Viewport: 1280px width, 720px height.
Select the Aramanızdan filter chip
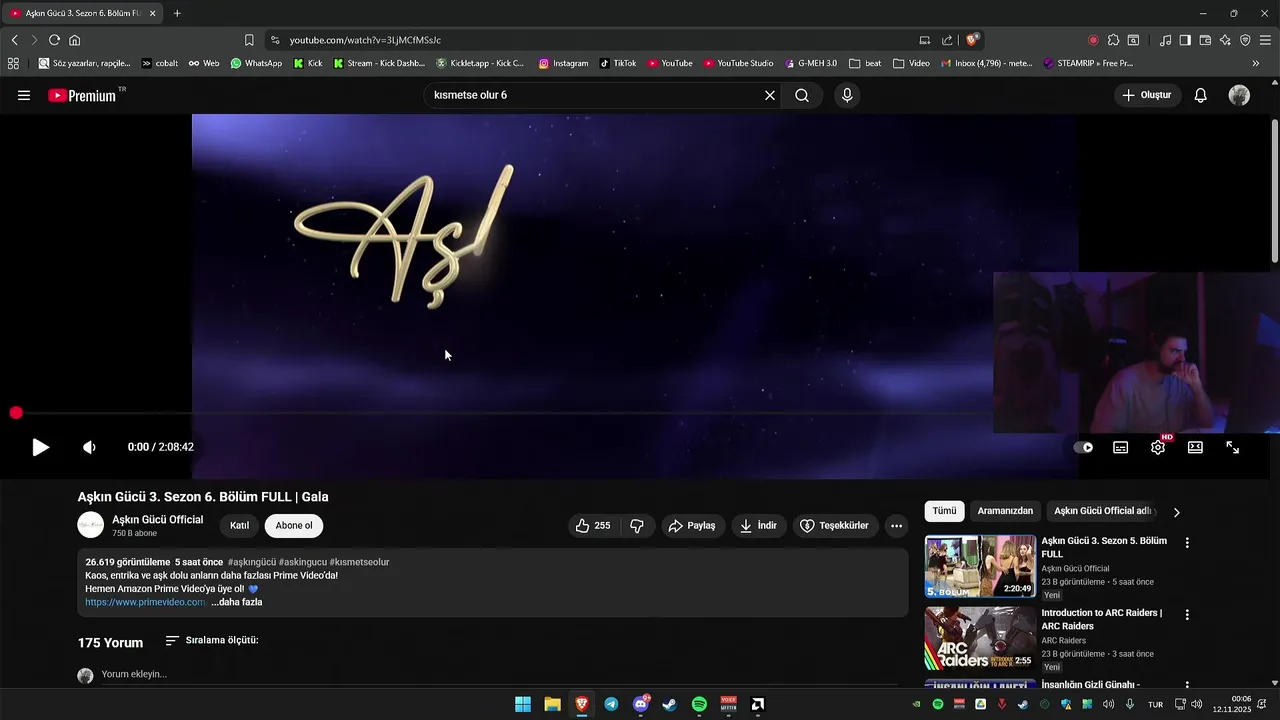(1005, 511)
